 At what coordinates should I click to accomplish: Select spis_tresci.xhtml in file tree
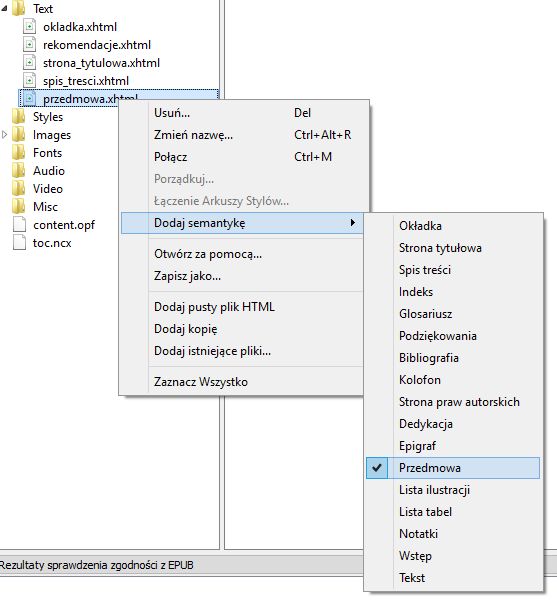tap(86, 81)
